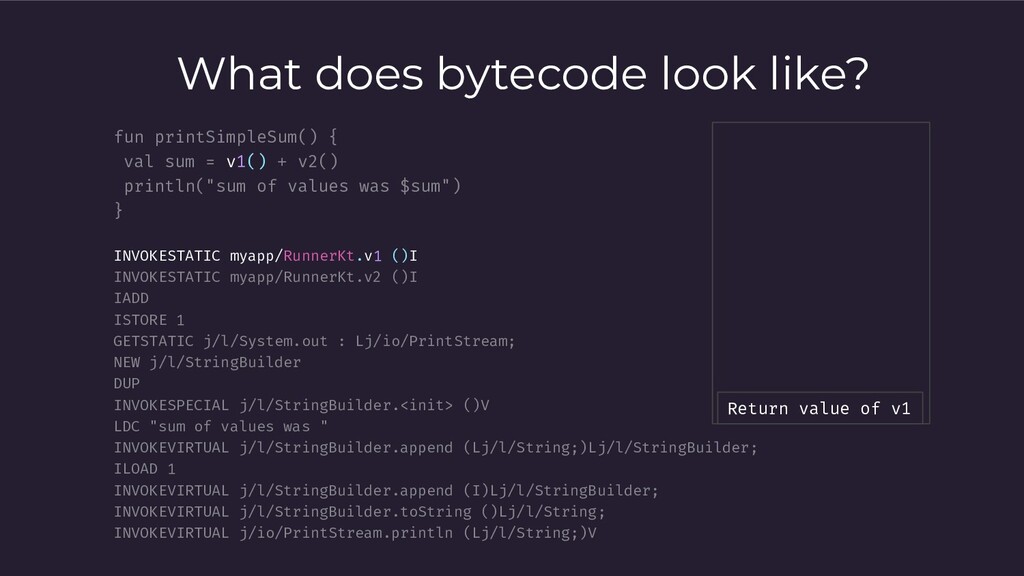Click the 'ILOAD 1' instruction
This screenshot has height=576, width=1024.
144,469
